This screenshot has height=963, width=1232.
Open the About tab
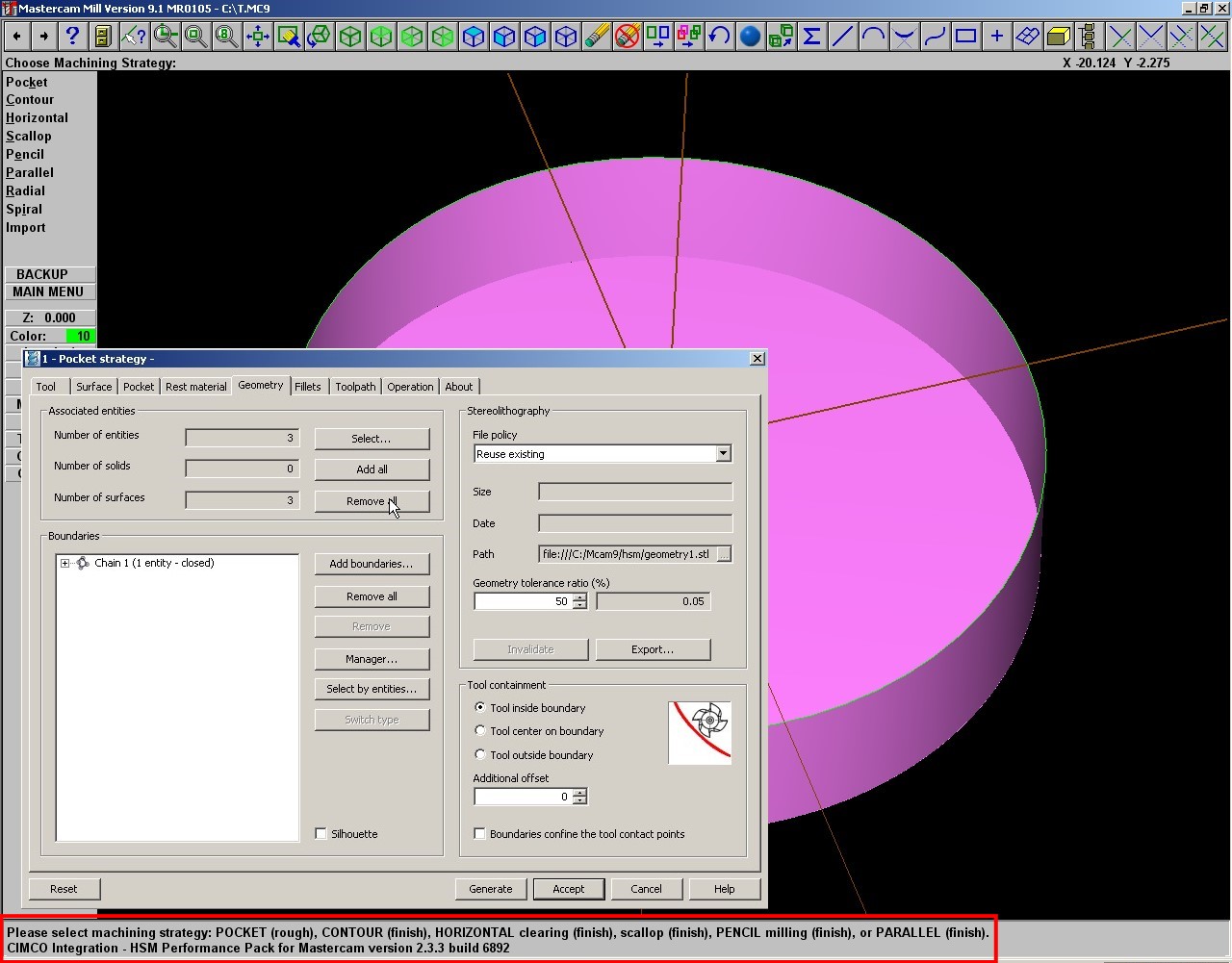459,387
